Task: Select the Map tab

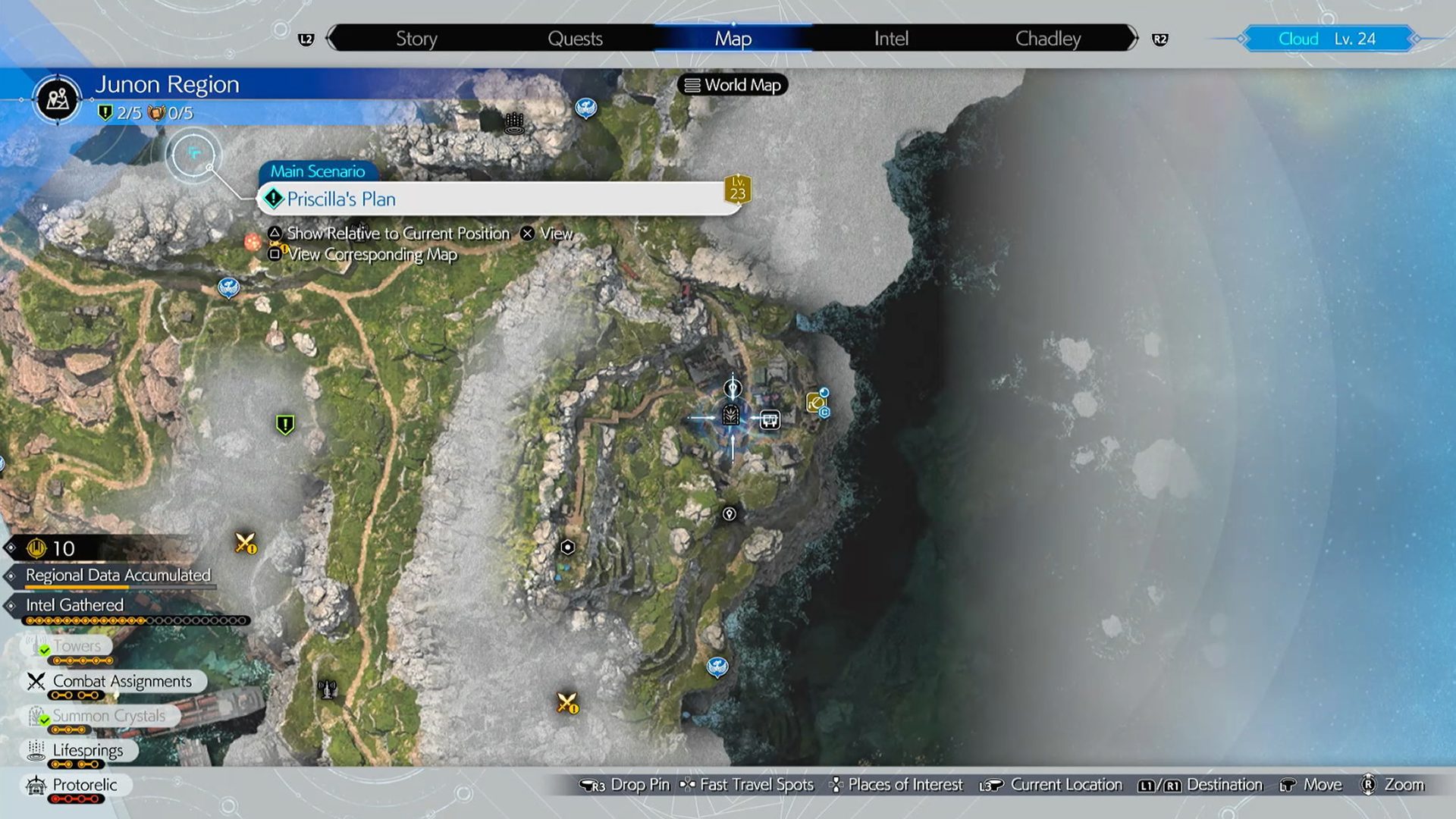Action: click(x=733, y=39)
